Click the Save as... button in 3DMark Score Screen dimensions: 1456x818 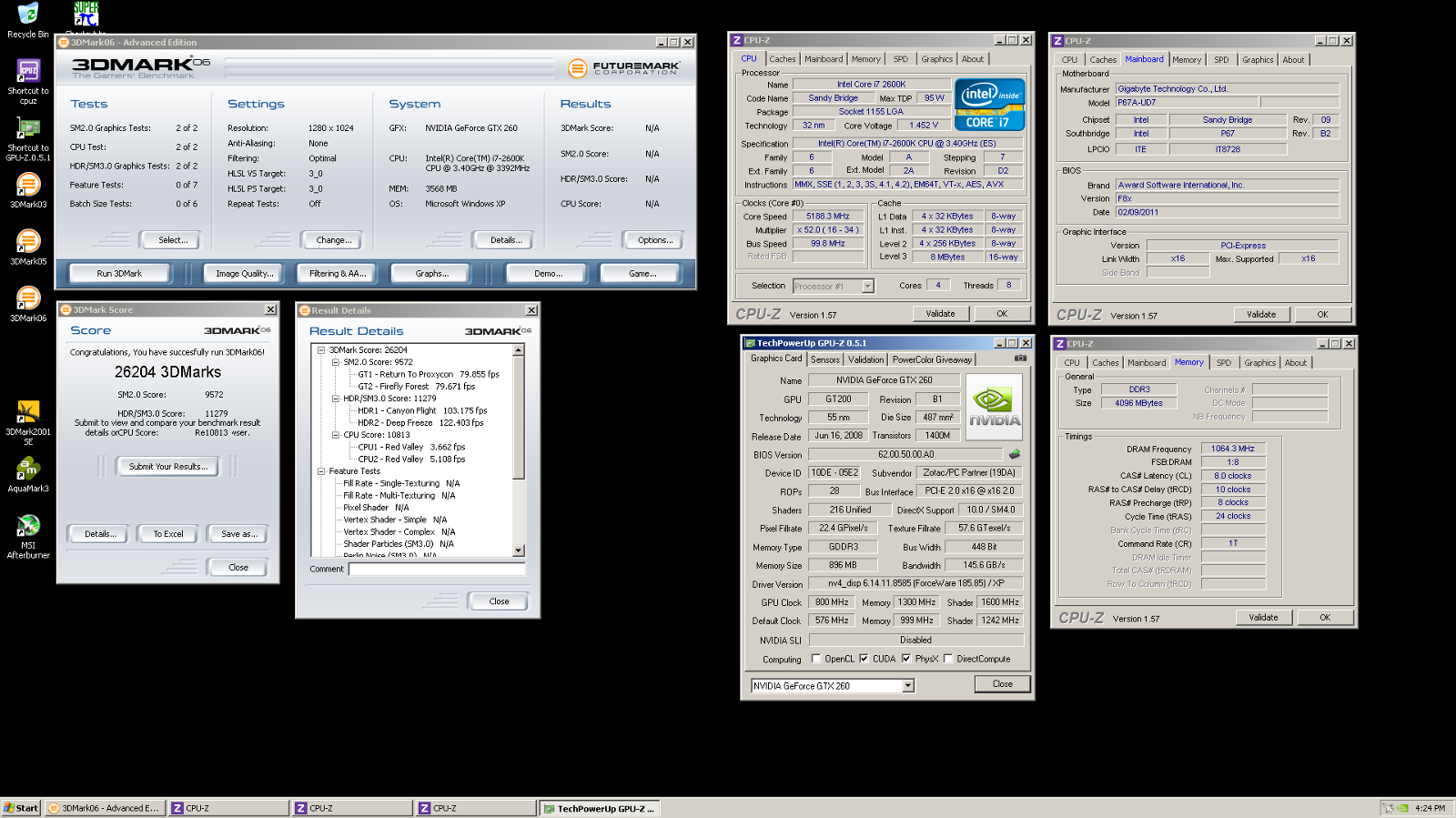(238, 534)
